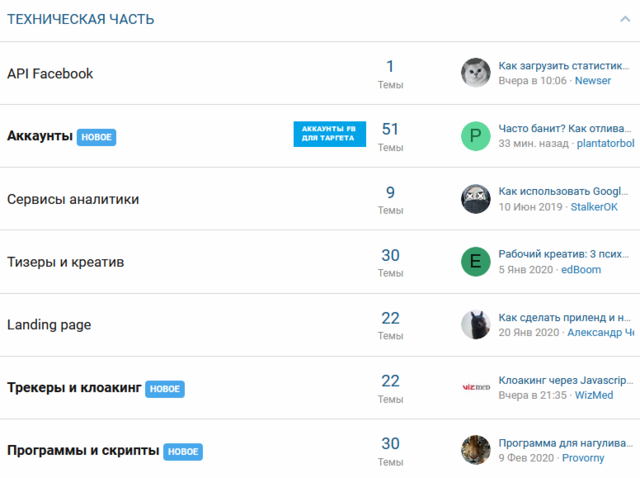The width and height of the screenshot is (640, 478).
Task: Open the Landing page forum
Action: (x=49, y=325)
